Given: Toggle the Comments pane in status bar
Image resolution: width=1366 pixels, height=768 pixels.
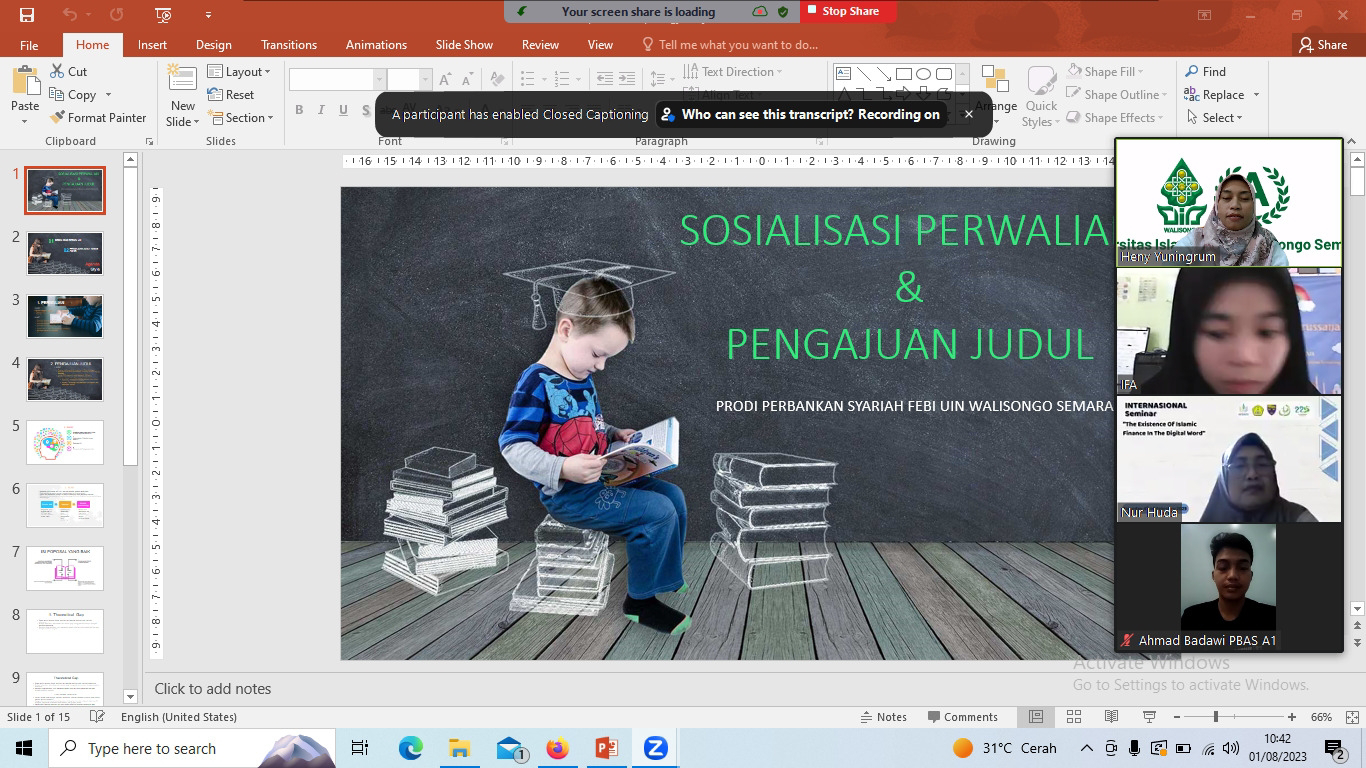Looking at the screenshot, I should [x=963, y=717].
